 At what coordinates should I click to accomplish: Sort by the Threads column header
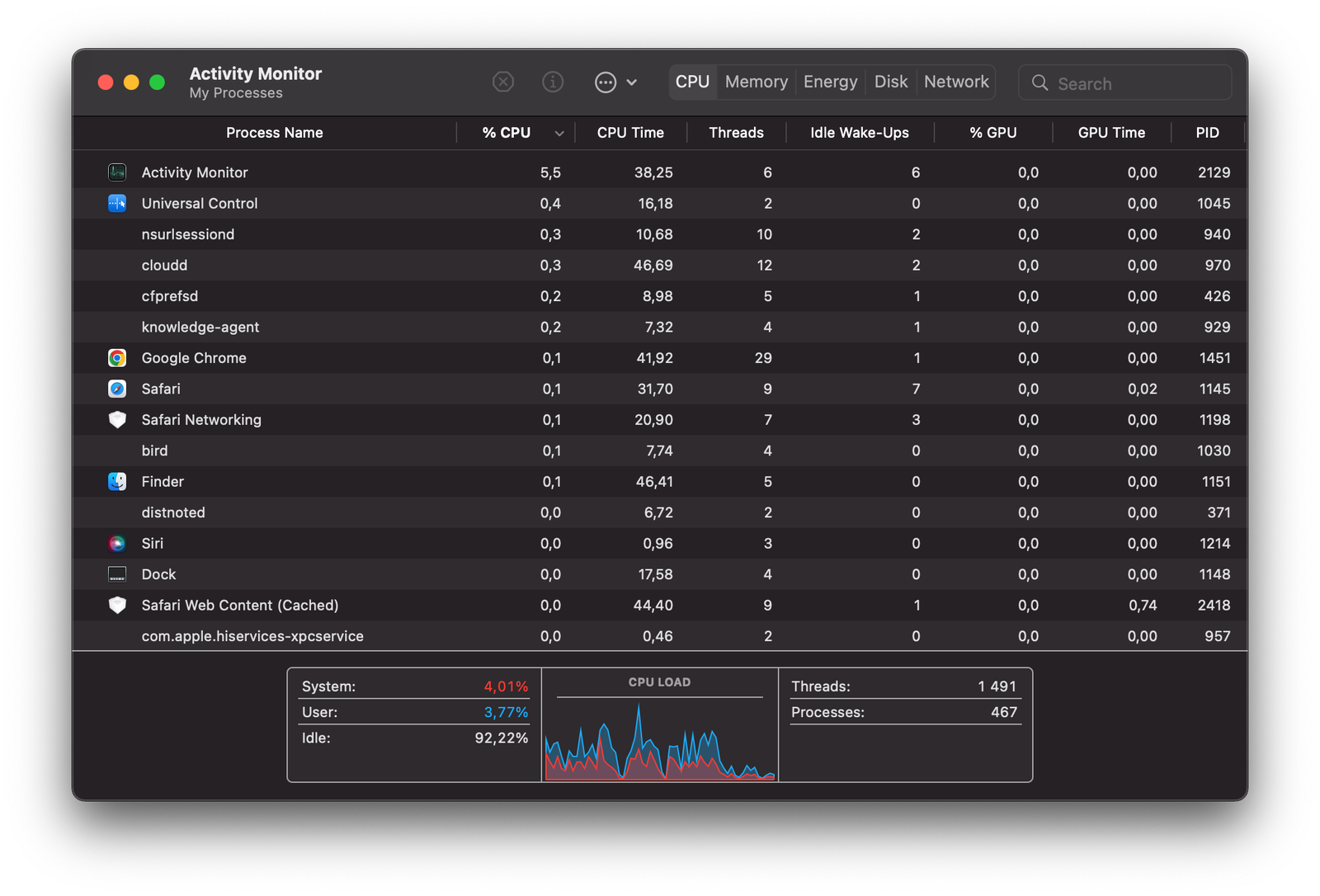click(736, 133)
